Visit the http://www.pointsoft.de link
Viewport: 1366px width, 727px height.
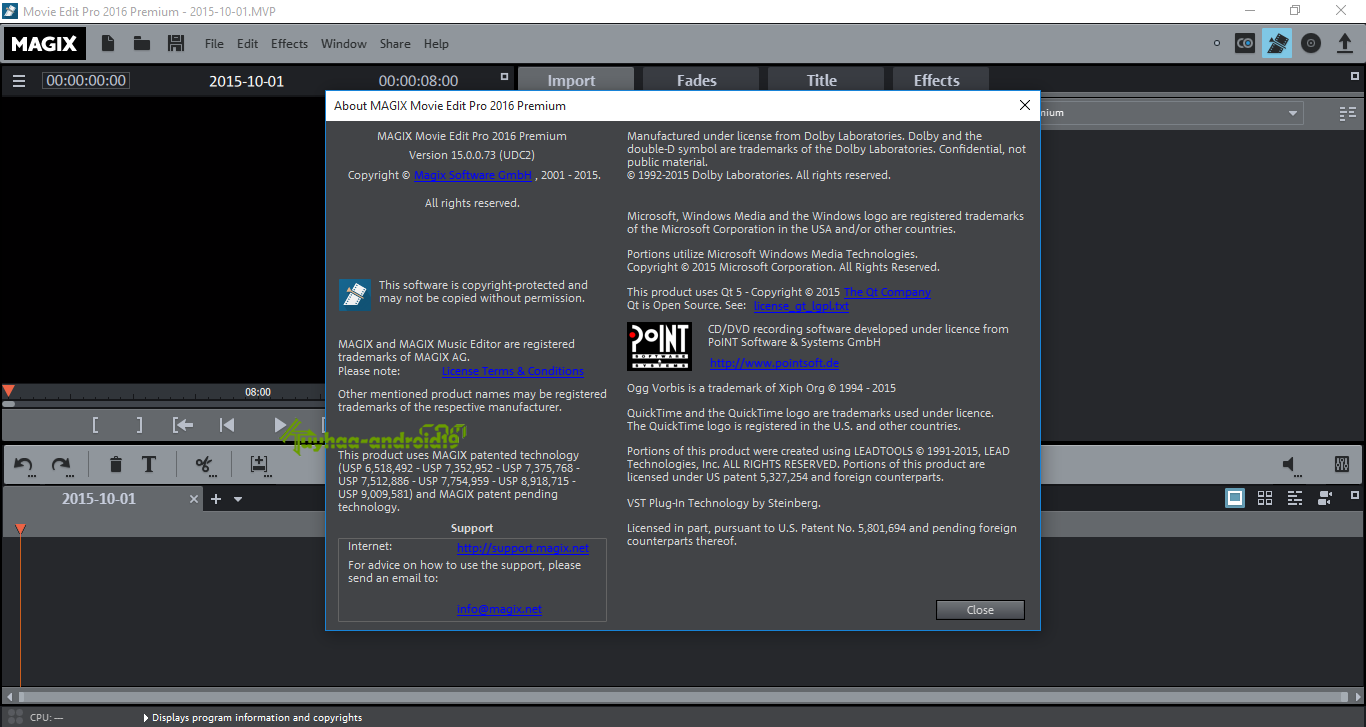pyautogui.click(x=774, y=363)
